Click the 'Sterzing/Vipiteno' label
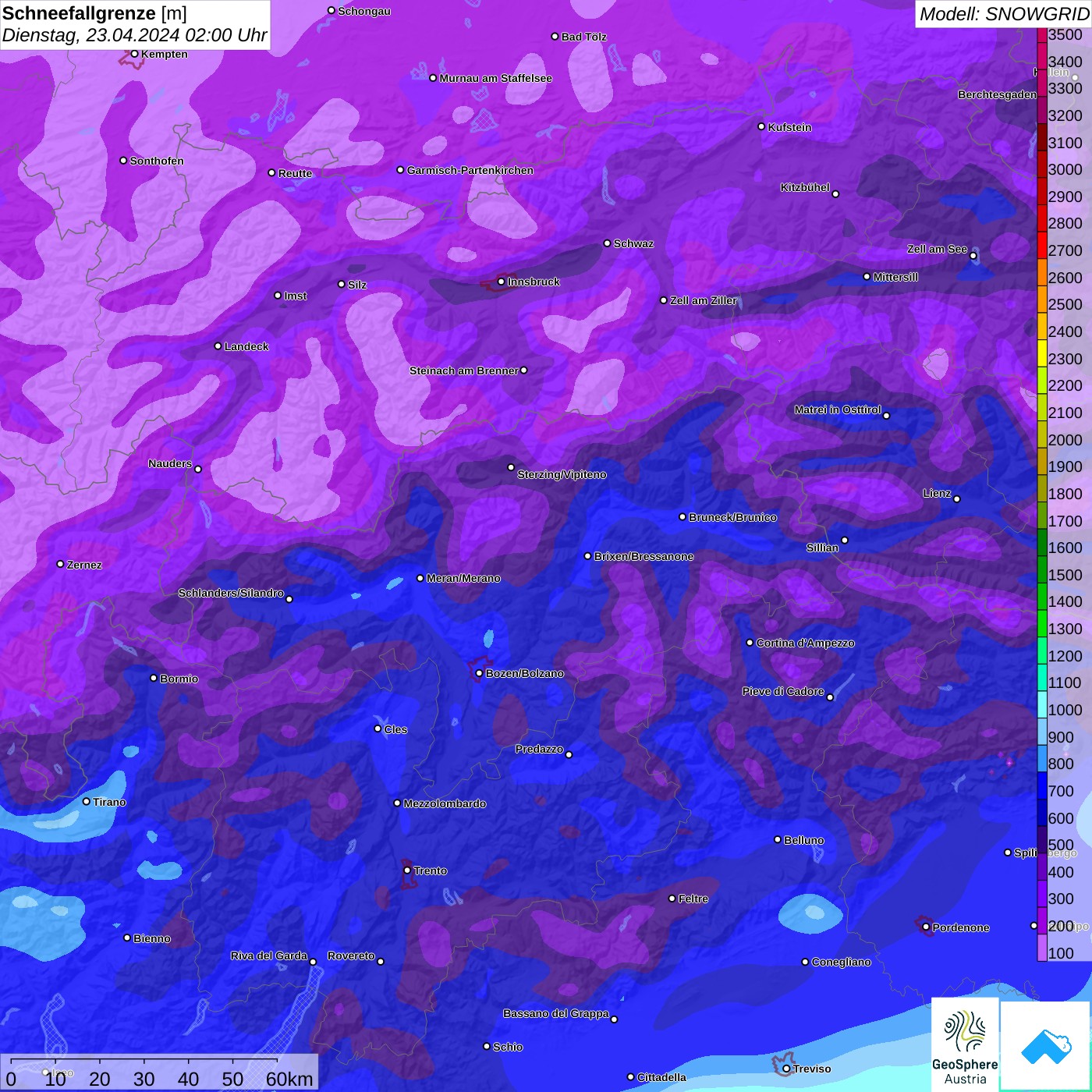 [562, 474]
